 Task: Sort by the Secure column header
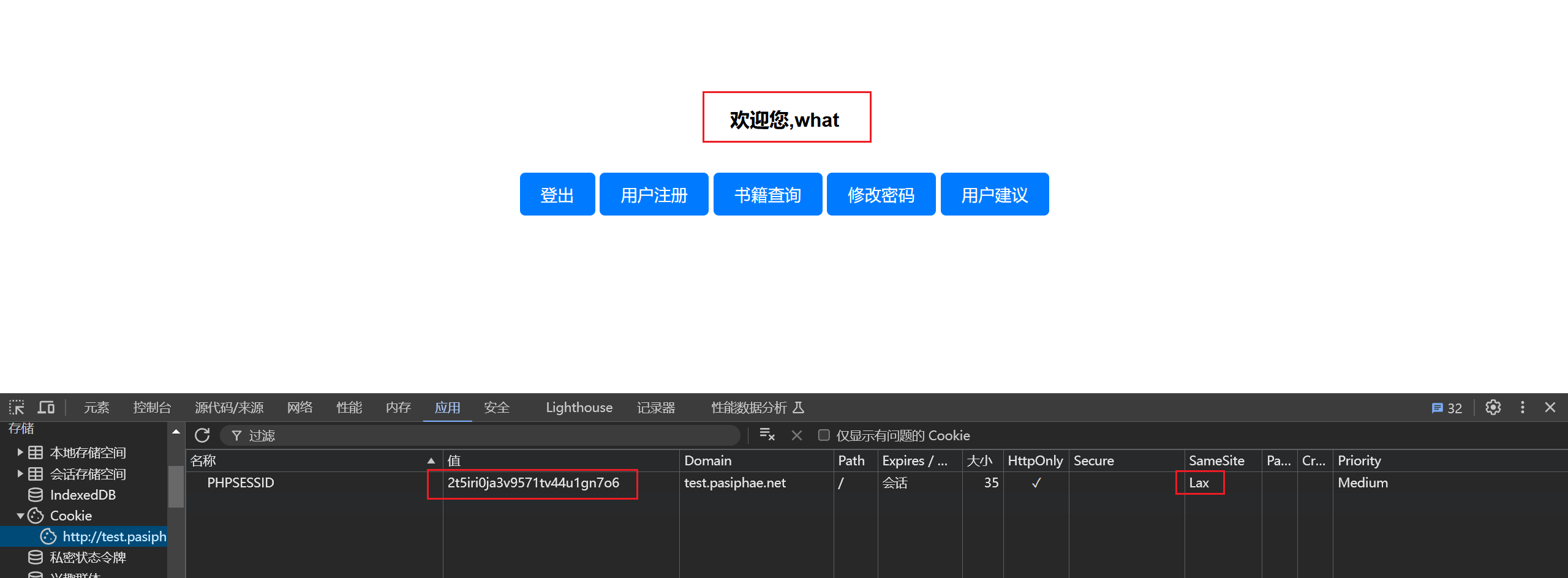click(x=1126, y=460)
